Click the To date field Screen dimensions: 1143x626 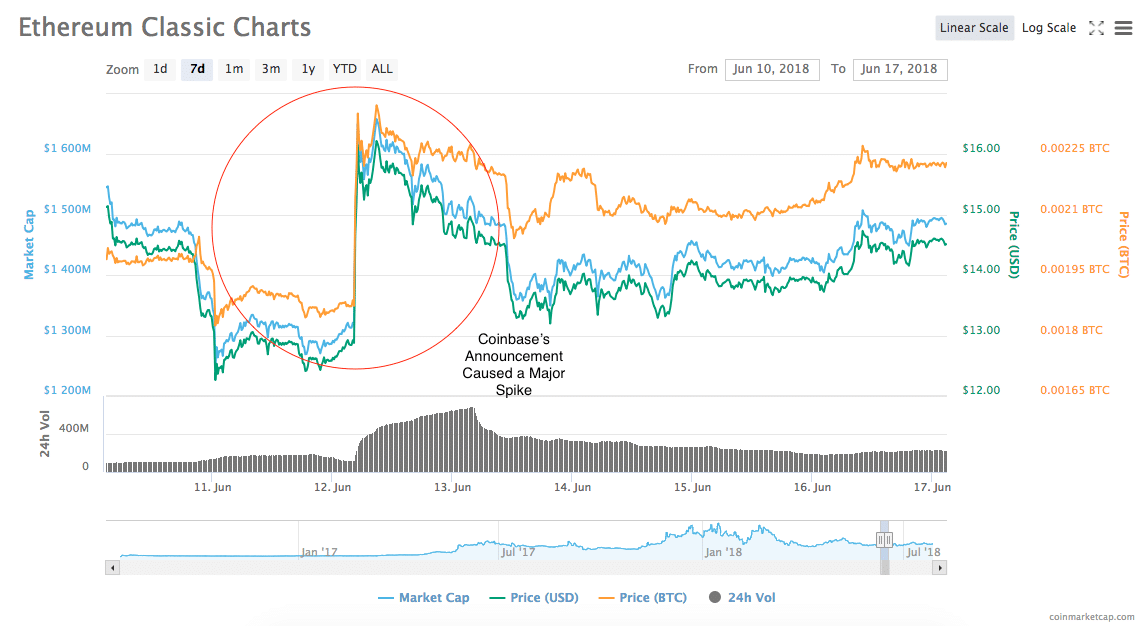point(900,69)
